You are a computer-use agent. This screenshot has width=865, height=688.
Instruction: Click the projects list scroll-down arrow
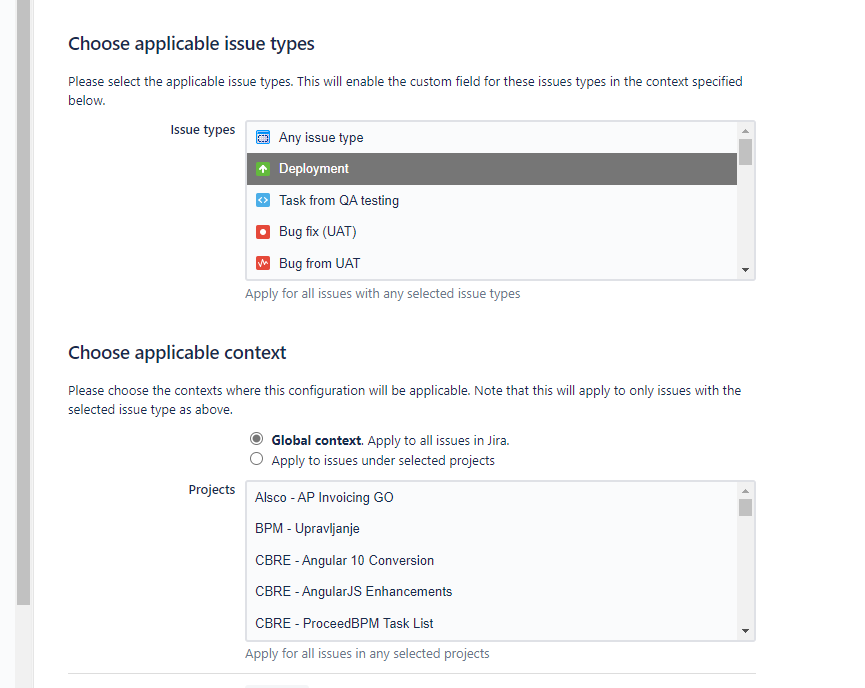[745, 631]
